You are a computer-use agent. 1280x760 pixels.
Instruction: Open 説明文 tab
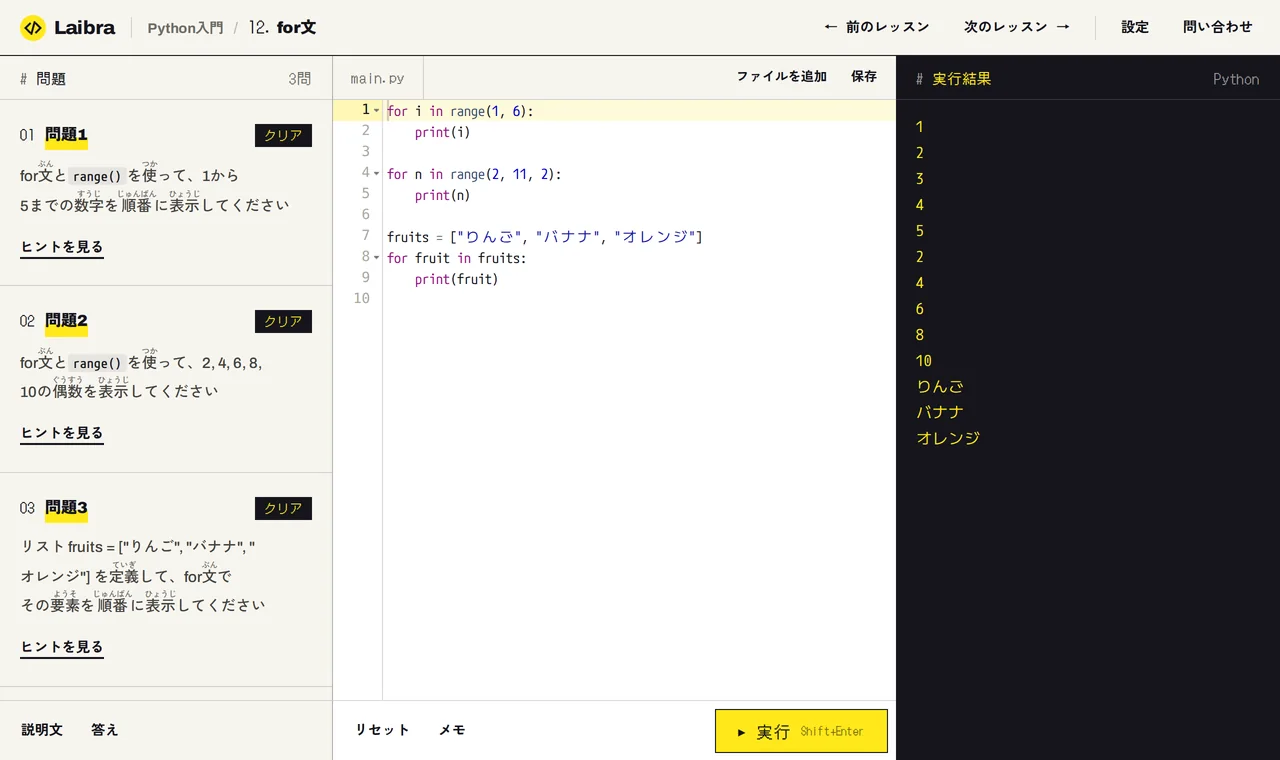click(42, 730)
